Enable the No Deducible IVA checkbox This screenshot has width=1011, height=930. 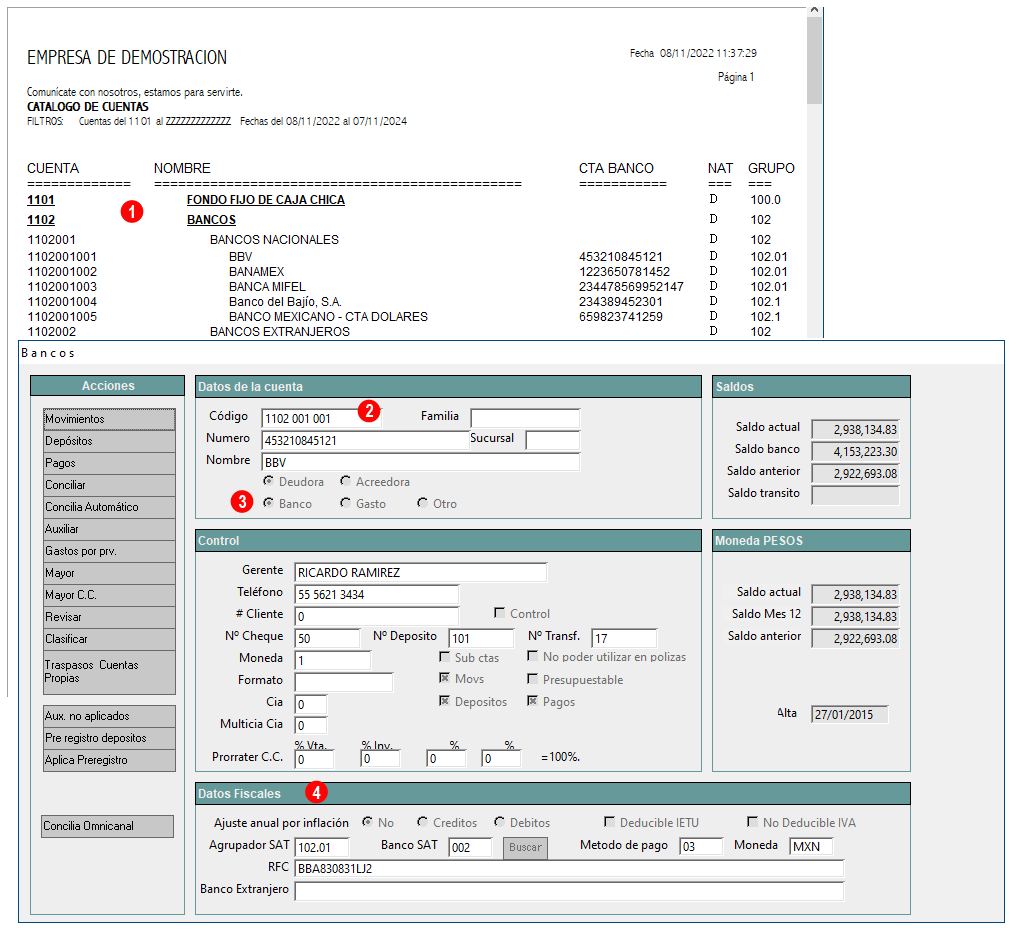click(752, 822)
